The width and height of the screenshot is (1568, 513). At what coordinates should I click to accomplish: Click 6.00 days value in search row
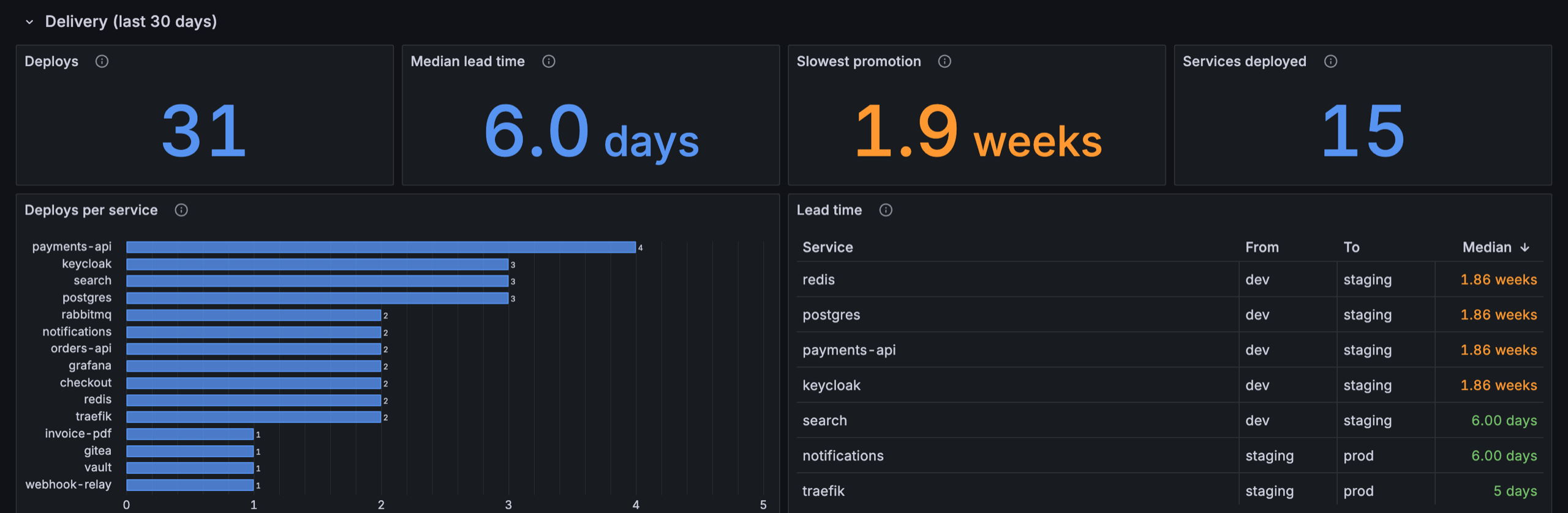coord(1504,421)
